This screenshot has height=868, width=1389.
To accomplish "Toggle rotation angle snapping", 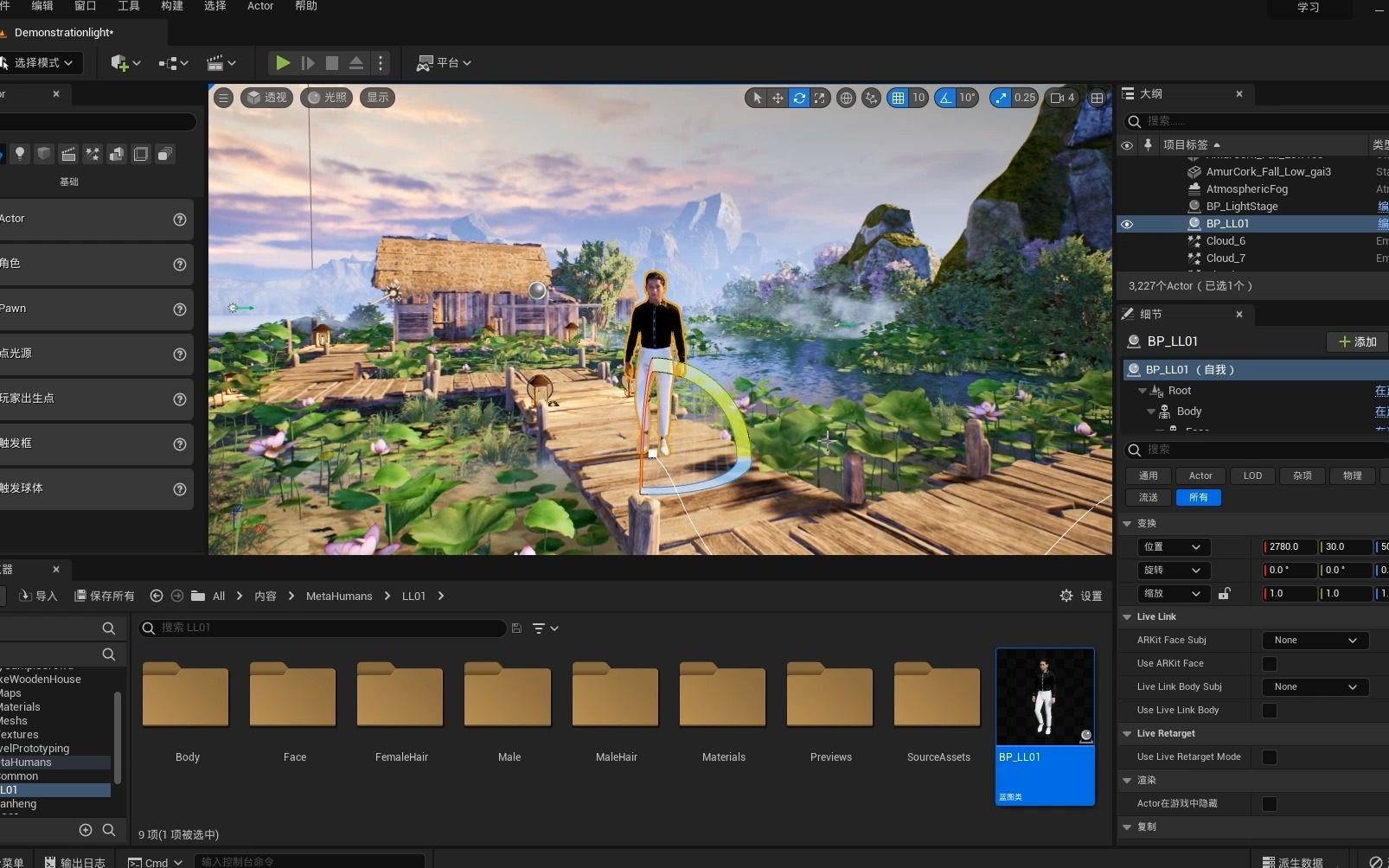I will click(945, 98).
